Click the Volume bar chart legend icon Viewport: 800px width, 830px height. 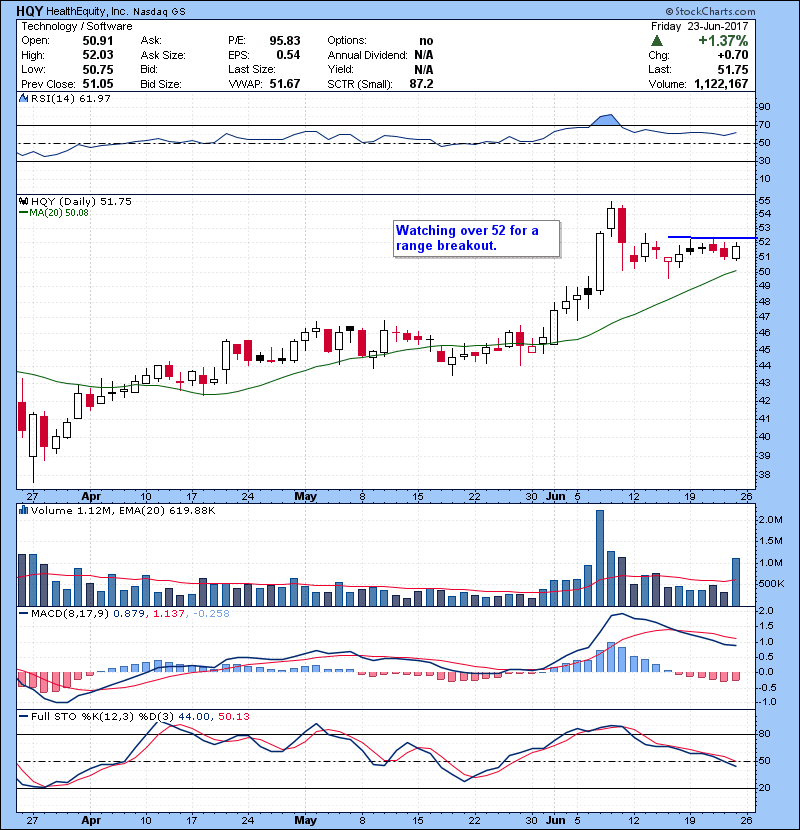[x=24, y=510]
